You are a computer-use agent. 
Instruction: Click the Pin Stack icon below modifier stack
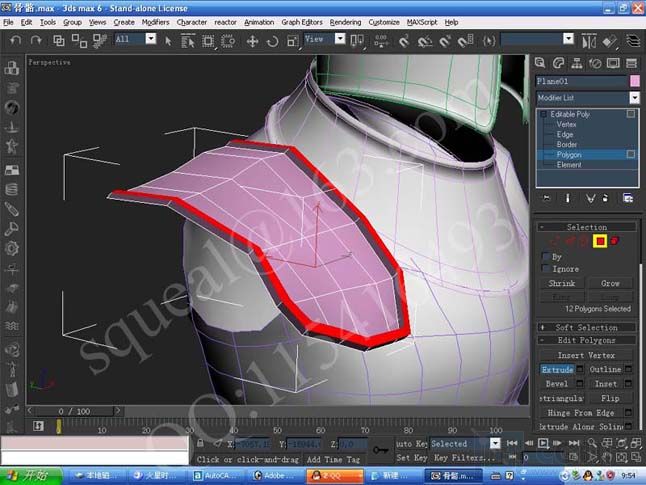[x=546, y=198]
